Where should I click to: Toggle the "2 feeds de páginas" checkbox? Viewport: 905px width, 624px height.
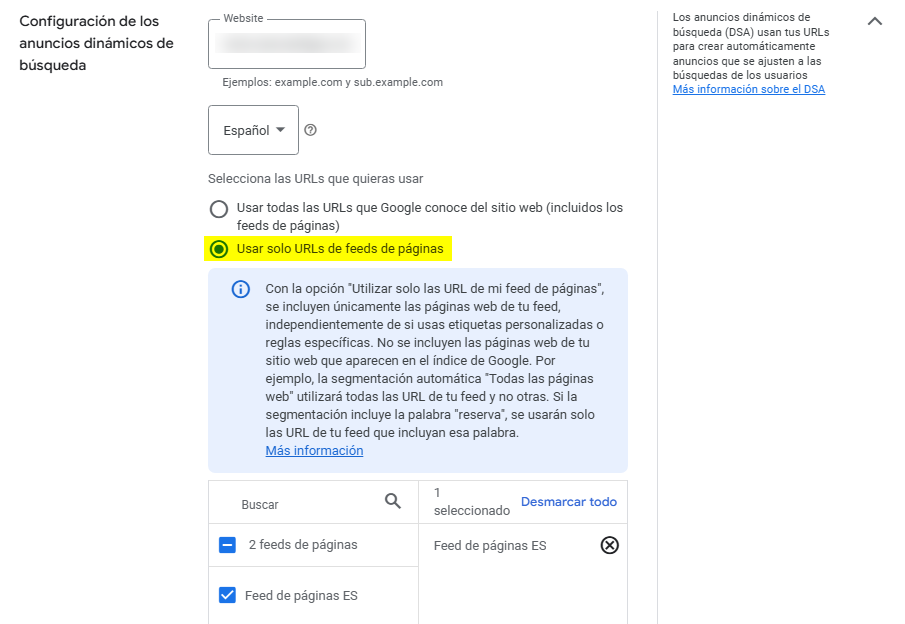pyautogui.click(x=227, y=545)
